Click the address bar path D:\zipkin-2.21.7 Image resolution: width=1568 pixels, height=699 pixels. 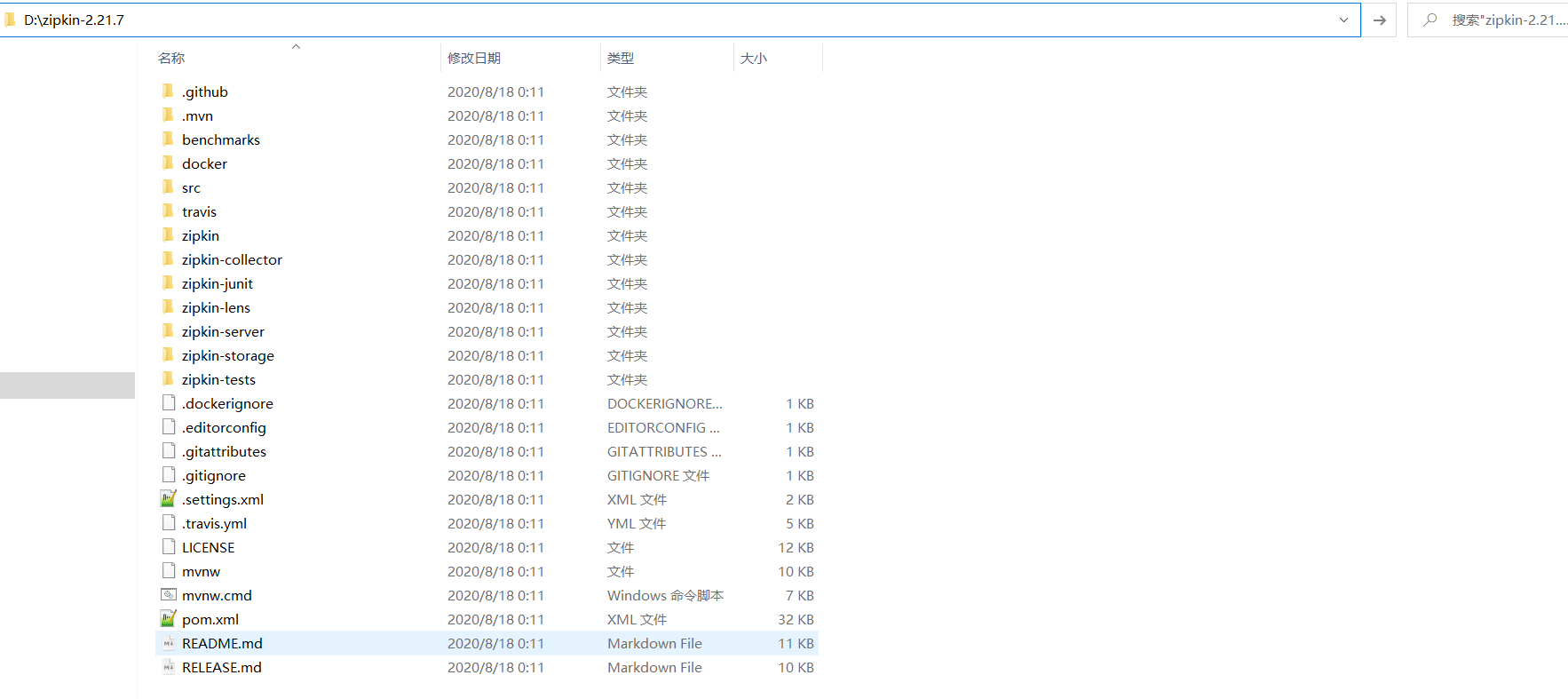point(74,20)
